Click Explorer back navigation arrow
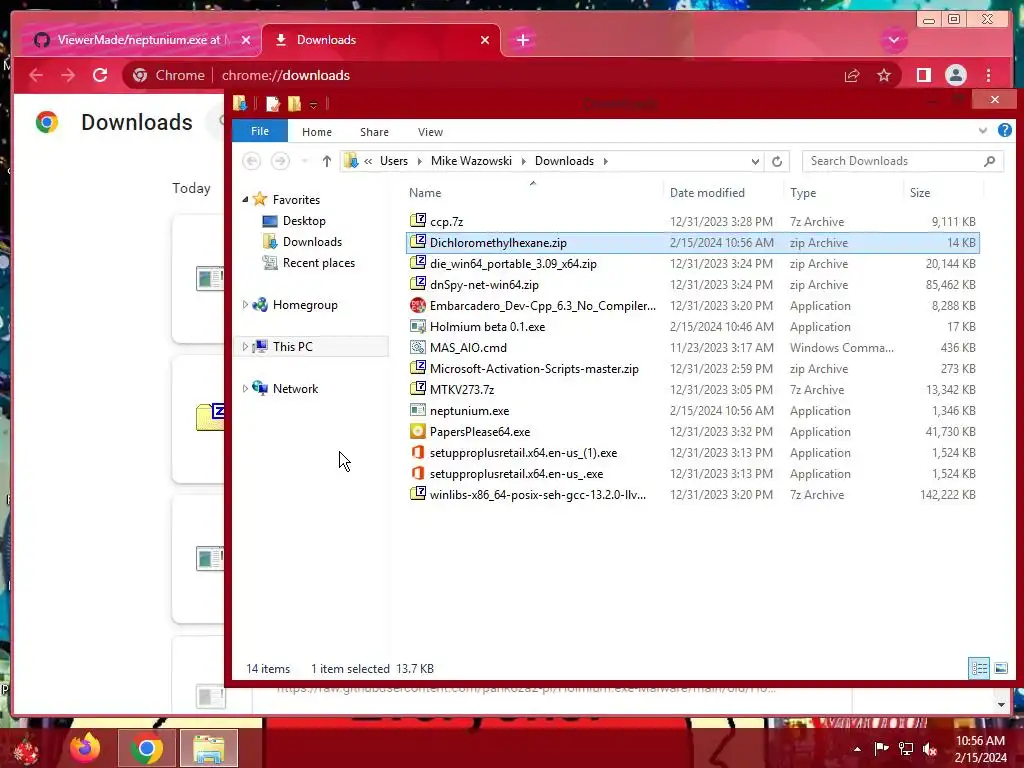This screenshot has height=768, width=1024. click(251, 161)
